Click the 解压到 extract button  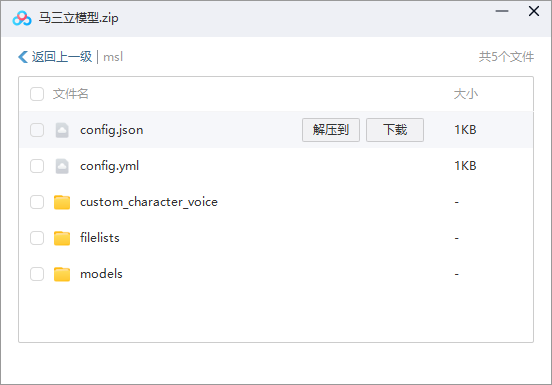(331, 130)
